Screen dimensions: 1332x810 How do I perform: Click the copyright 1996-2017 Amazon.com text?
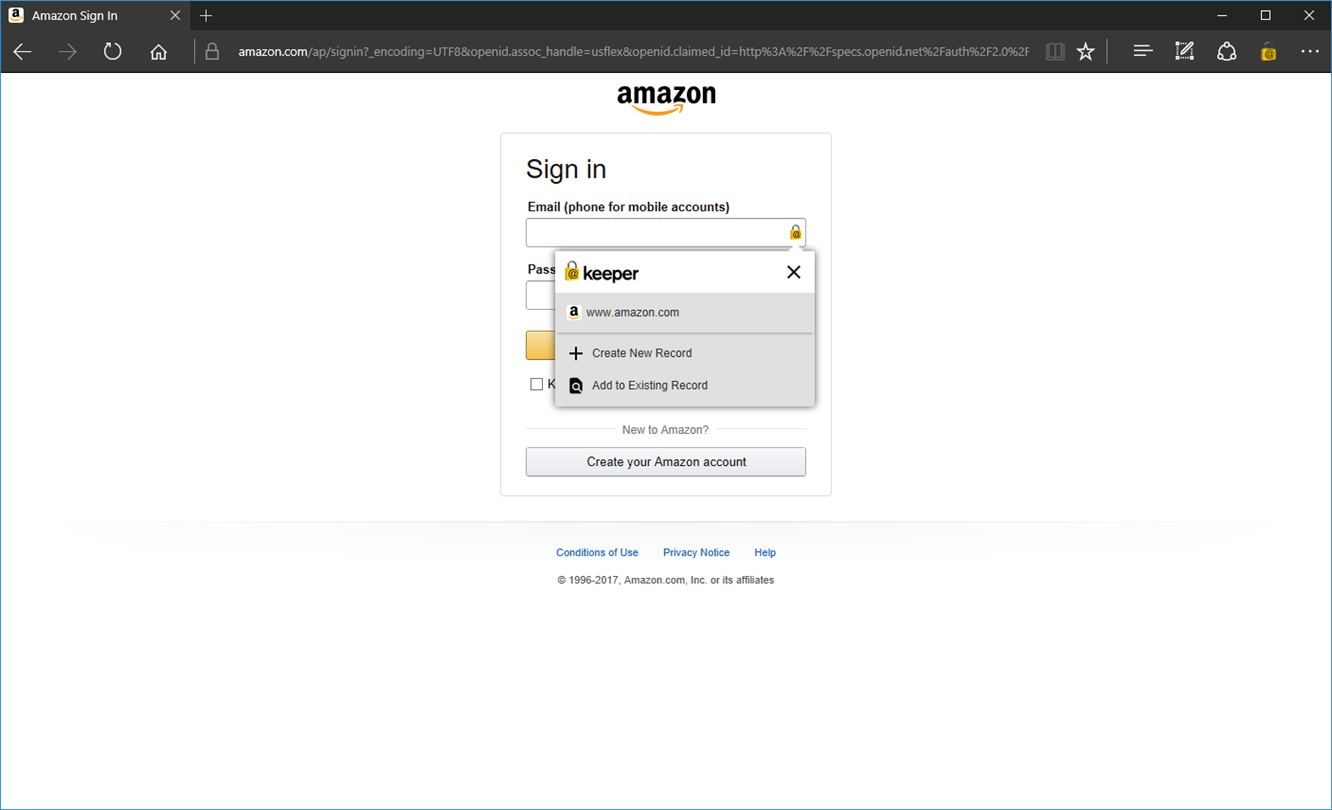pos(666,580)
